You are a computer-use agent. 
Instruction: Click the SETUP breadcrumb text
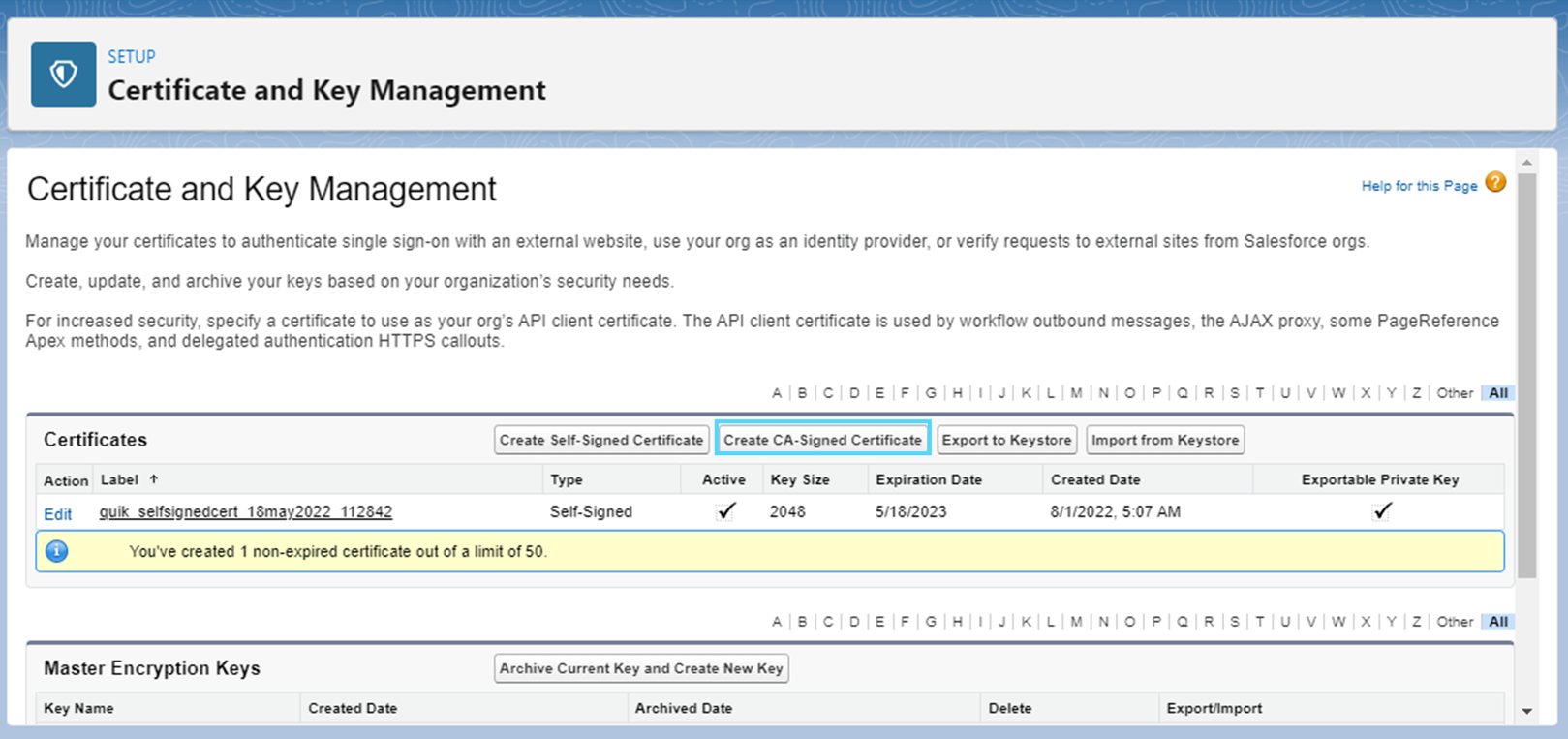pos(132,56)
